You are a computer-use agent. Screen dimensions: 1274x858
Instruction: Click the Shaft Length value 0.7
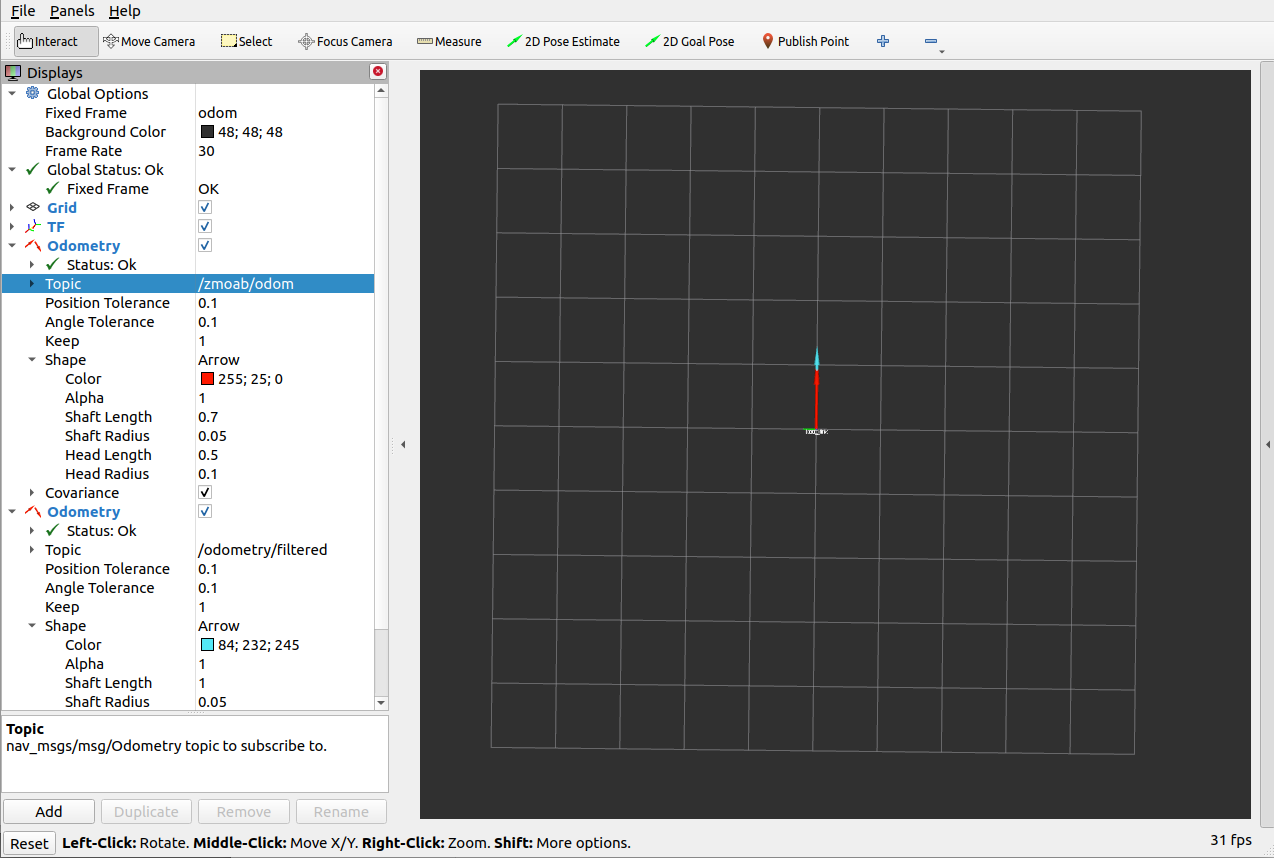(208, 417)
